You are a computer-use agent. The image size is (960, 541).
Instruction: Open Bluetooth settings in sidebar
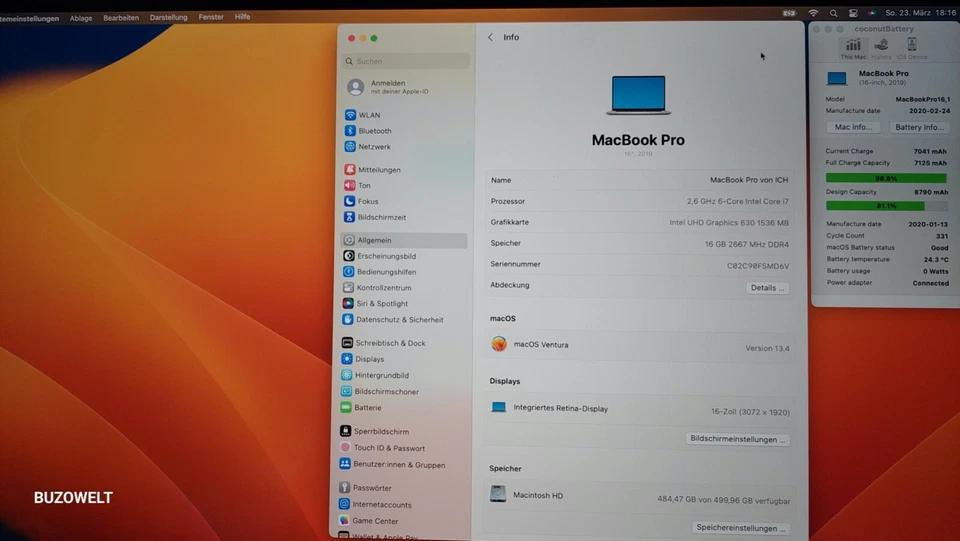[369, 131]
